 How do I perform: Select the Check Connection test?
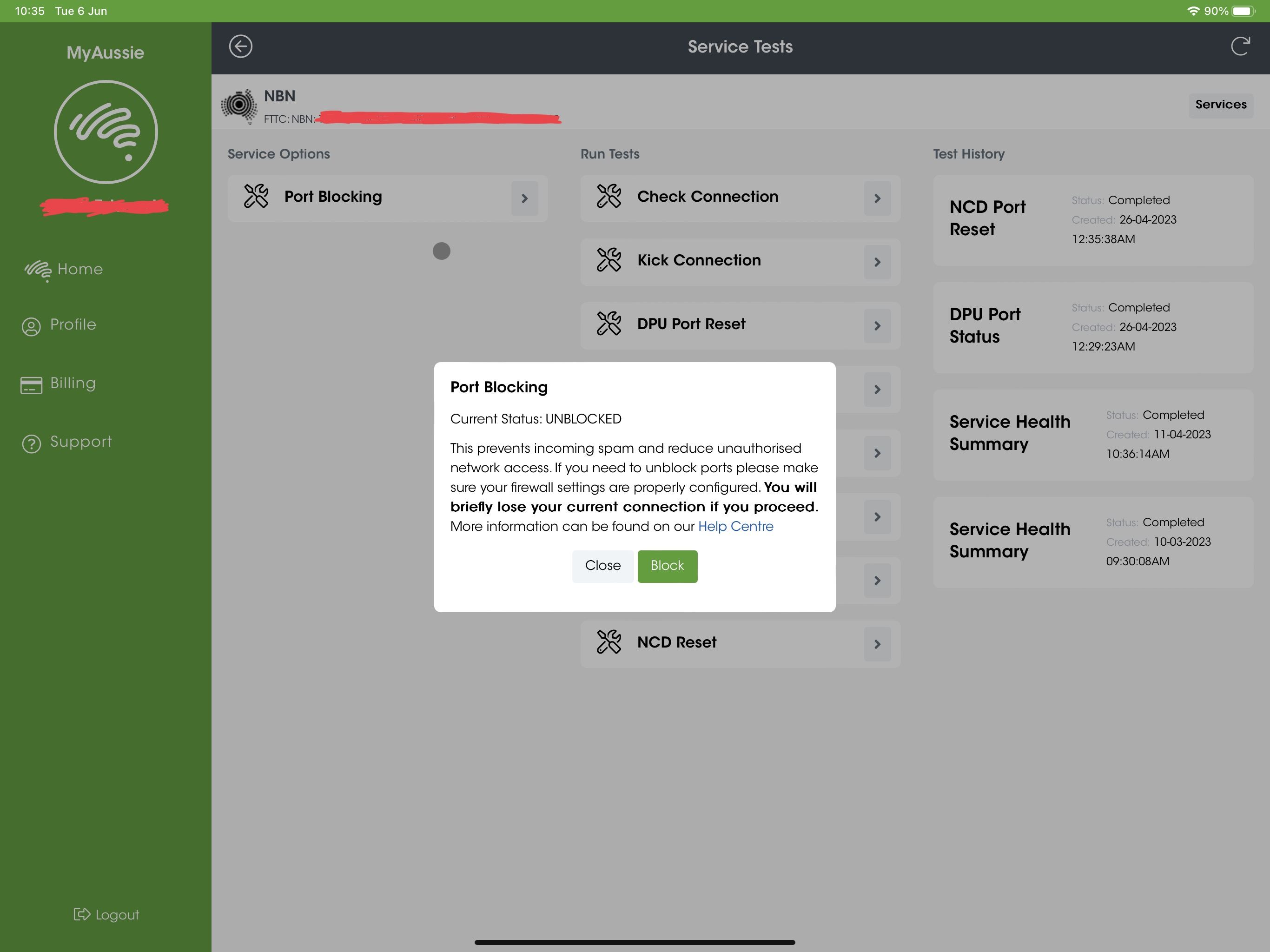click(x=740, y=198)
